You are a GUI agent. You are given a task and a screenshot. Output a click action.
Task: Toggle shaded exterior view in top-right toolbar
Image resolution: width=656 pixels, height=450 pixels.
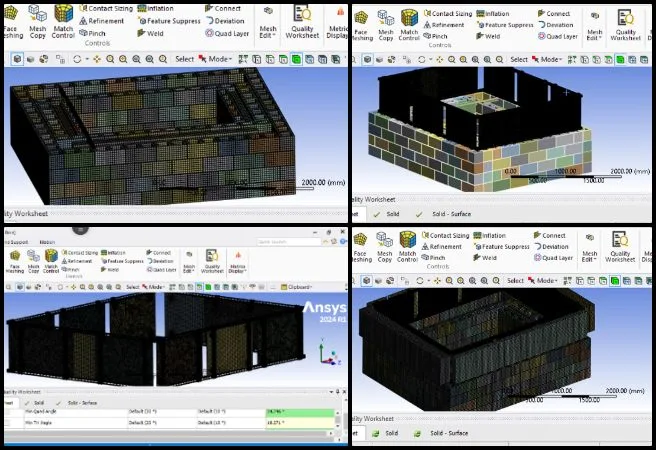(367, 59)
